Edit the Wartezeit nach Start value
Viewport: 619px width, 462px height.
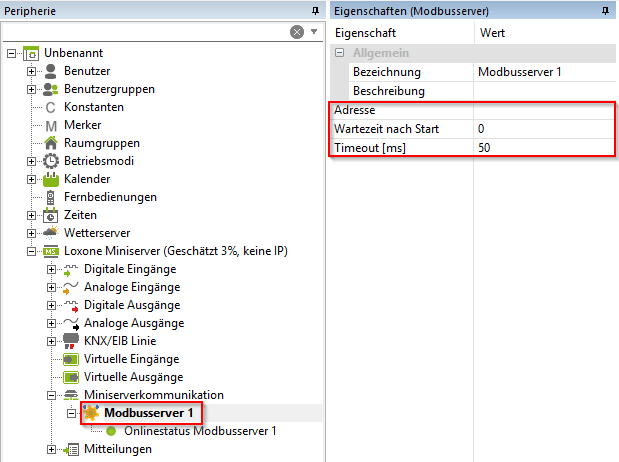pyautogui.click(x=545, y=129)
